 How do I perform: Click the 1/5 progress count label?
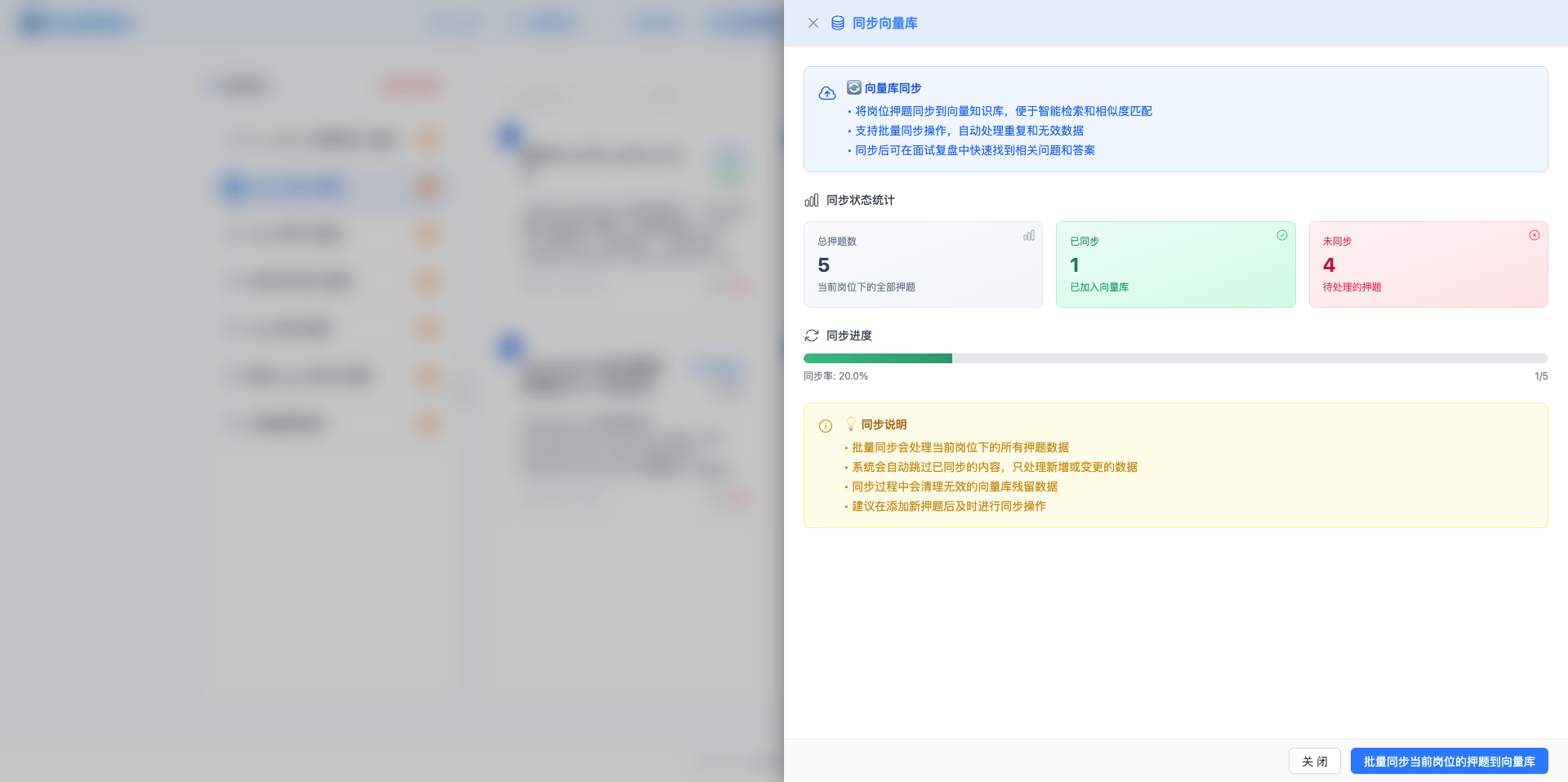[x=1540, y=376]
